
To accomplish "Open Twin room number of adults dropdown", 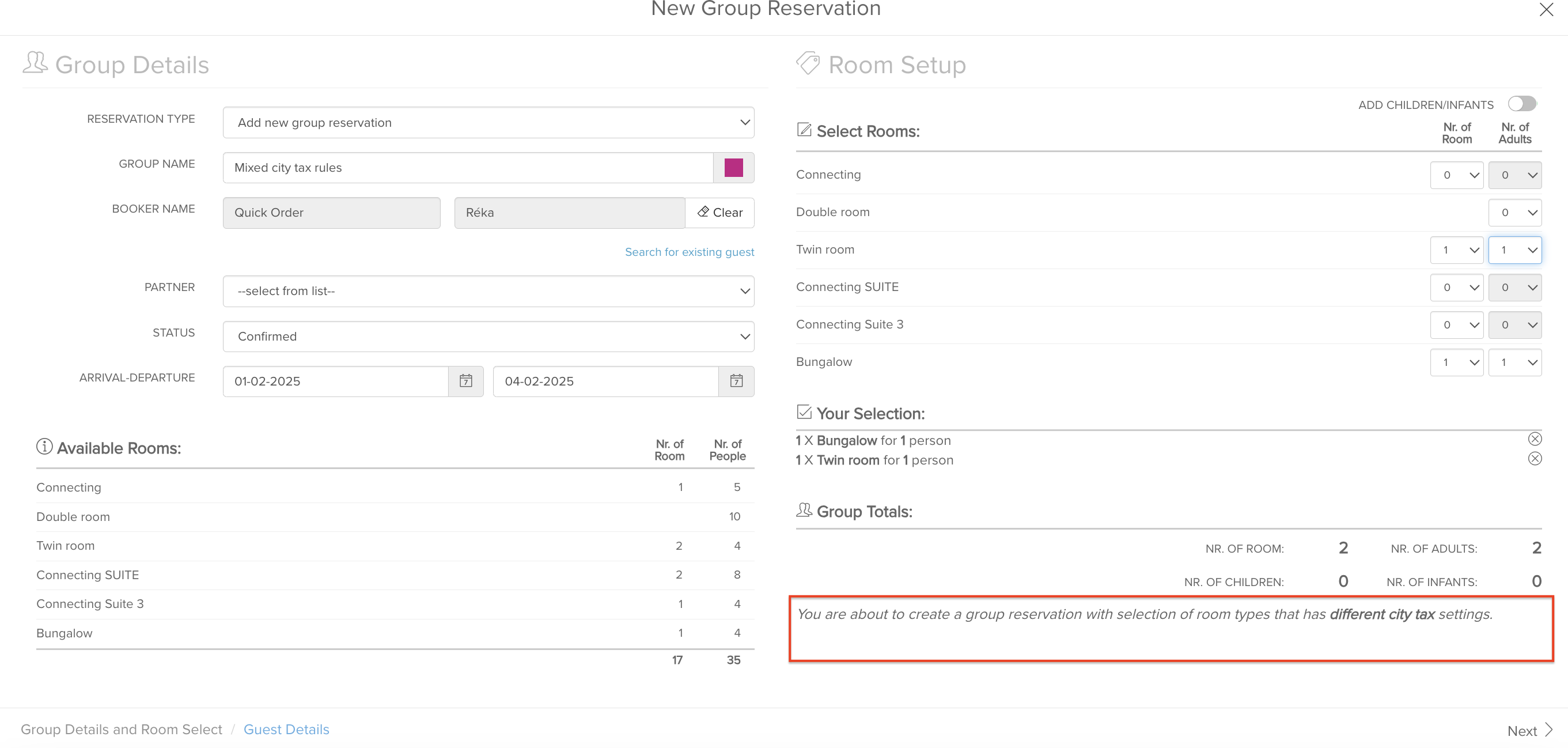I will (1514, 250).
